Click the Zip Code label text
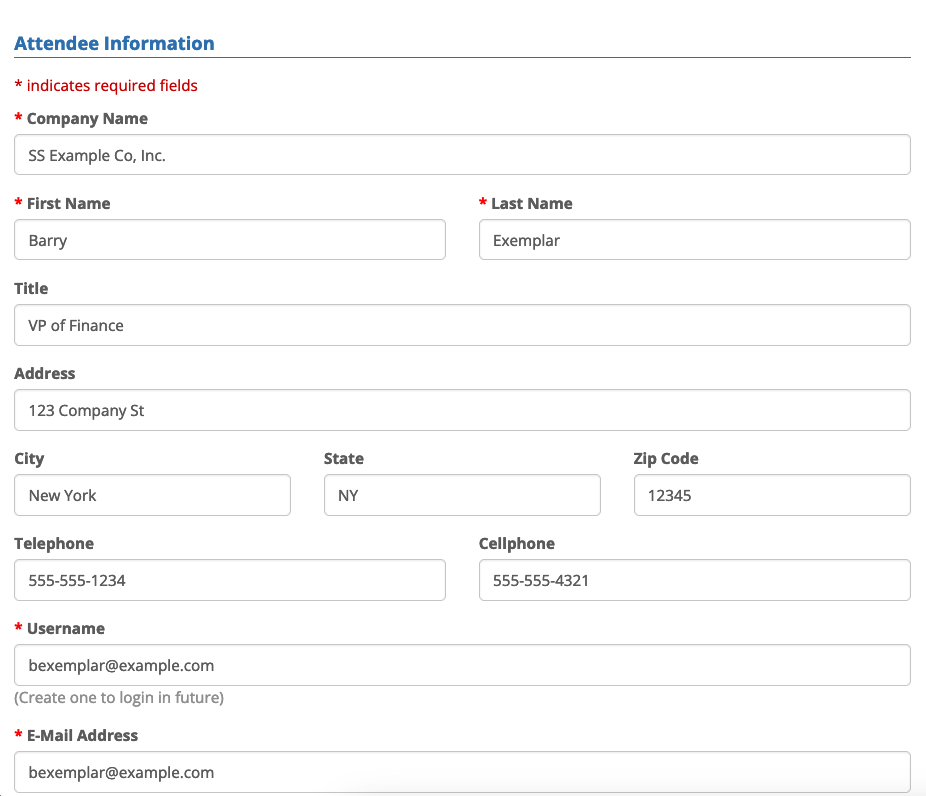 (x=666, y=458)
